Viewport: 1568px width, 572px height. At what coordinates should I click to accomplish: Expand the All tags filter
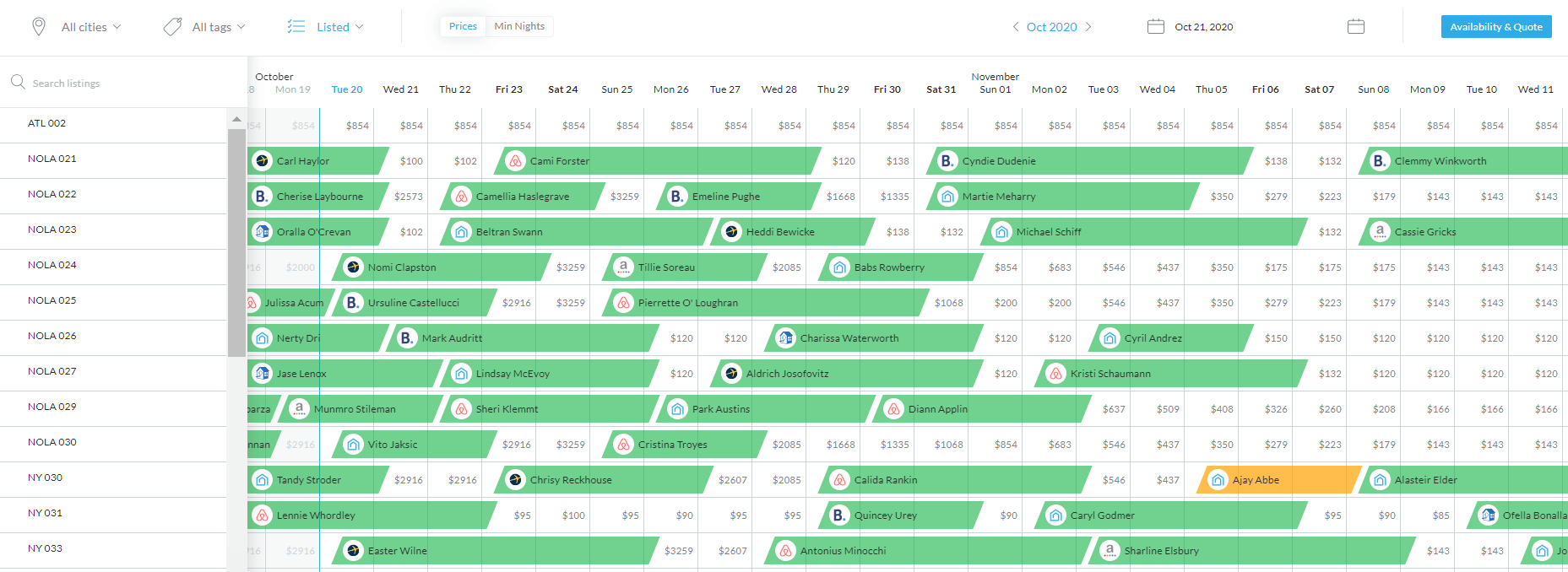tap(218, 27)
